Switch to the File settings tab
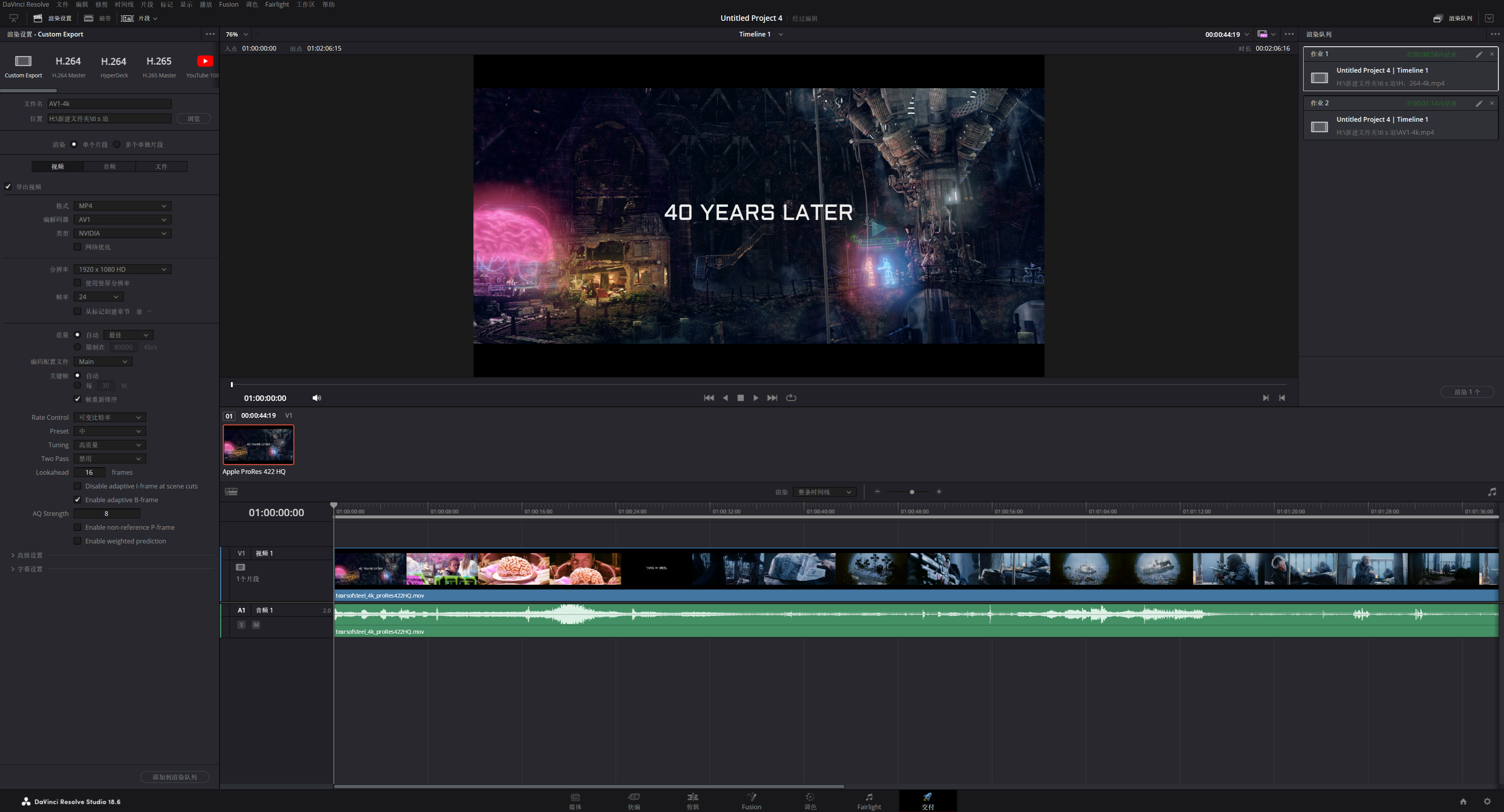 tap(162, 167)
